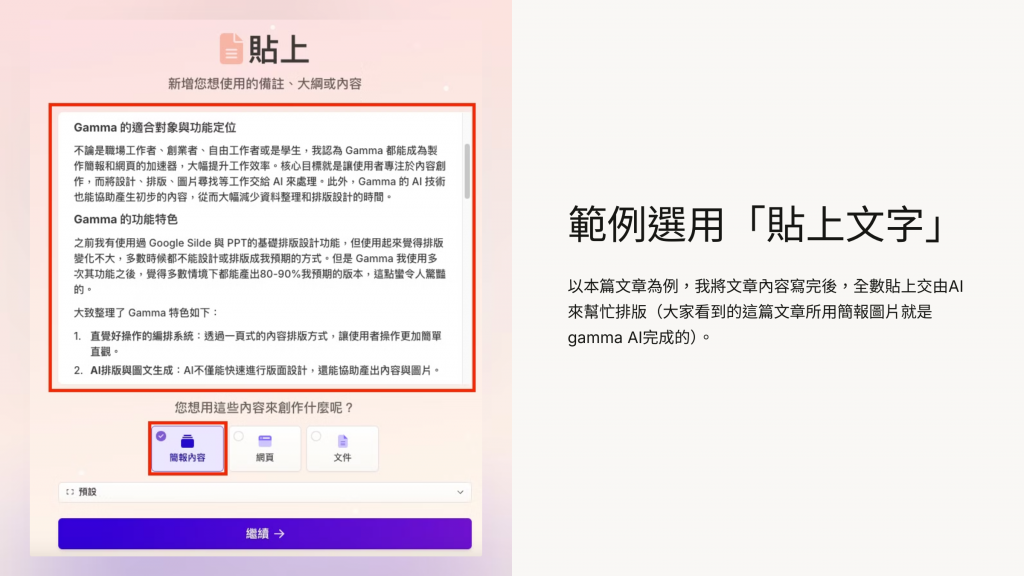The width and height of the screenshot is (1024, 576).
Task: Click the orange document icon beside 貼上
Action: click(231, 49)
